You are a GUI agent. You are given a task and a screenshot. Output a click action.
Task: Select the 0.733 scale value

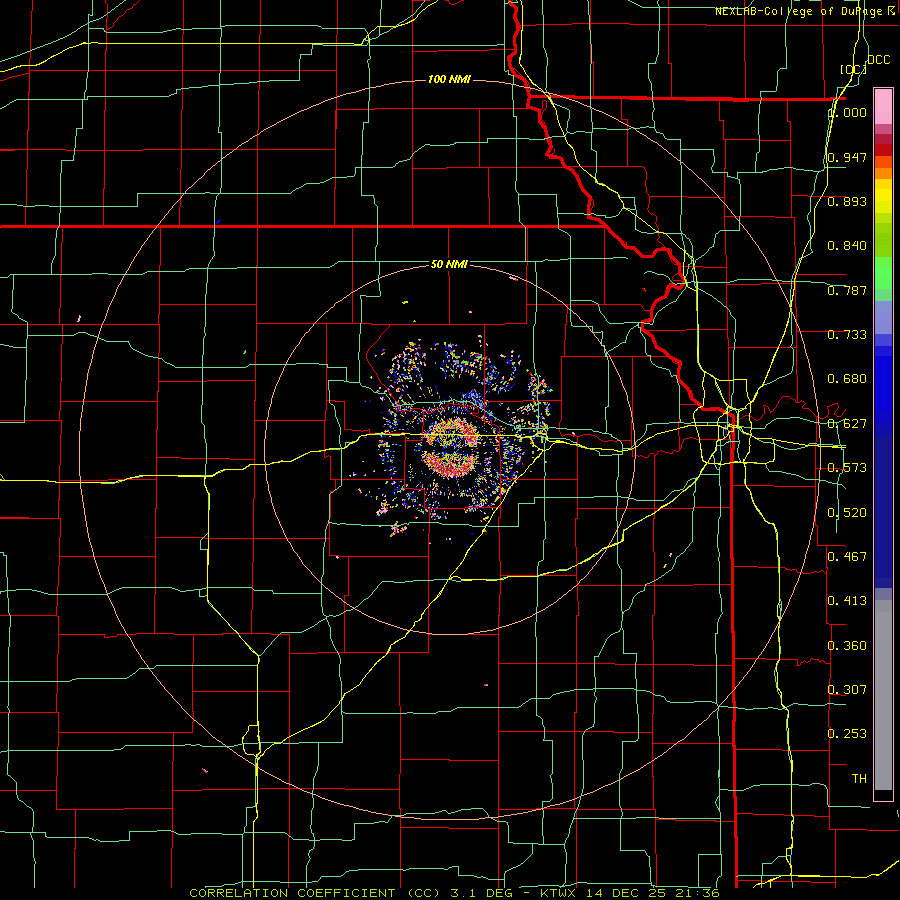coord(847,335)
